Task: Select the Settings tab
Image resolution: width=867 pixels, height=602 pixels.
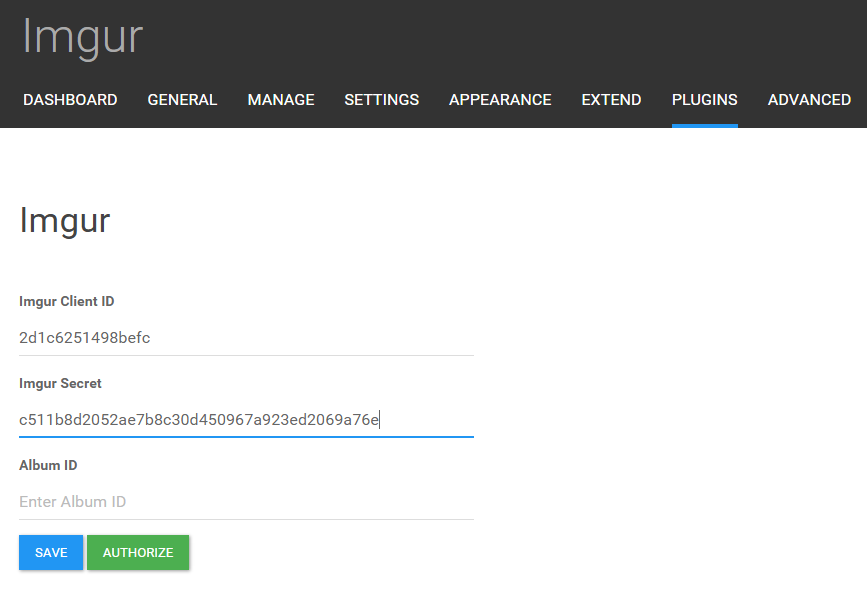Action: 382,100
